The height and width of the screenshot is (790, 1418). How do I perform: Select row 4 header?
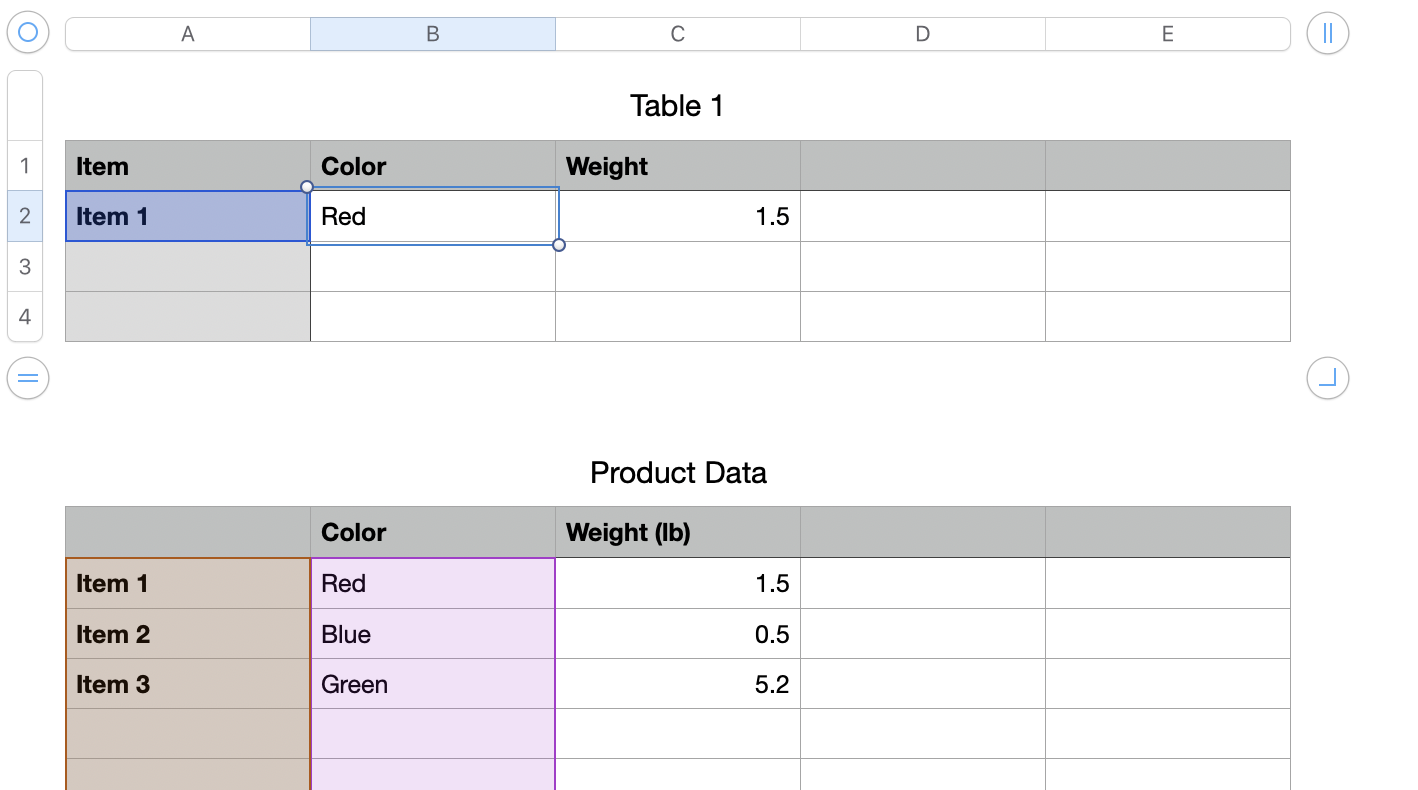(x=25, y=317)
